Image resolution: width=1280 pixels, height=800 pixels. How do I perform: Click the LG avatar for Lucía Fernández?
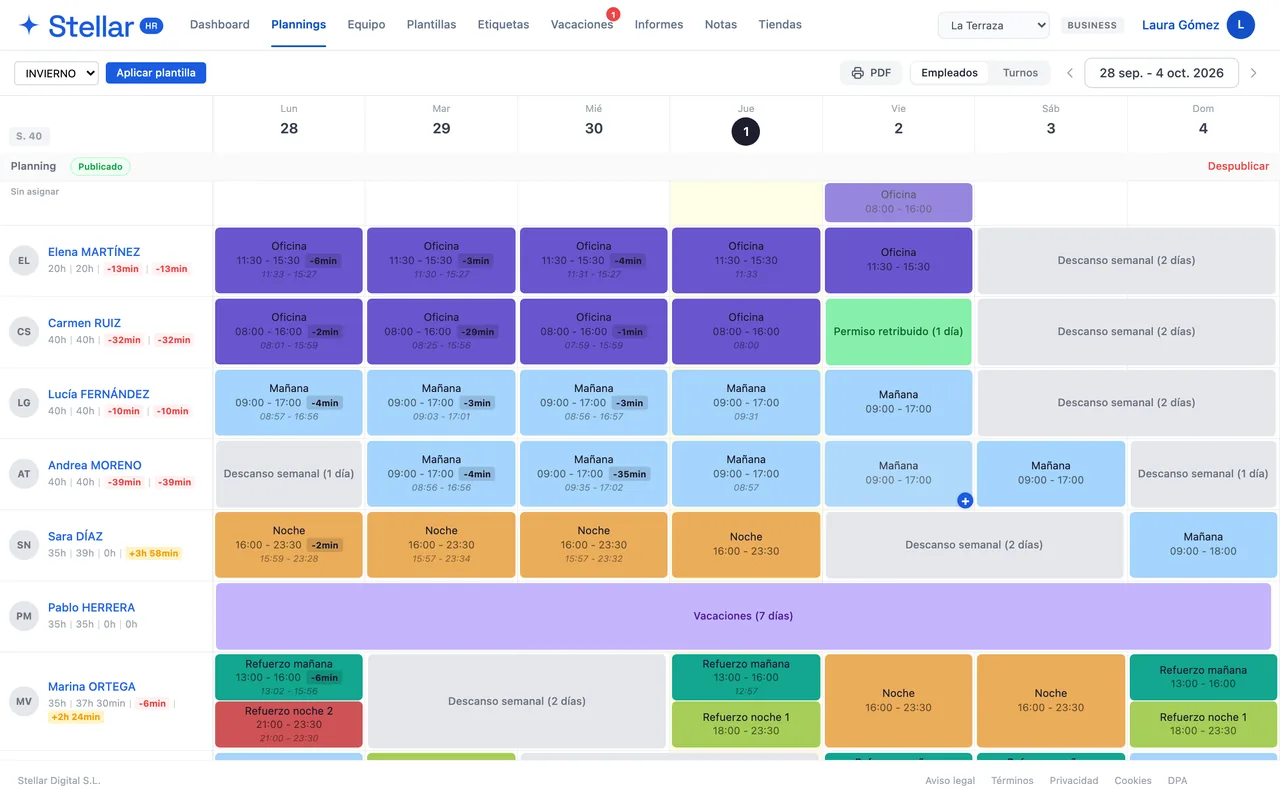(24, 402)
